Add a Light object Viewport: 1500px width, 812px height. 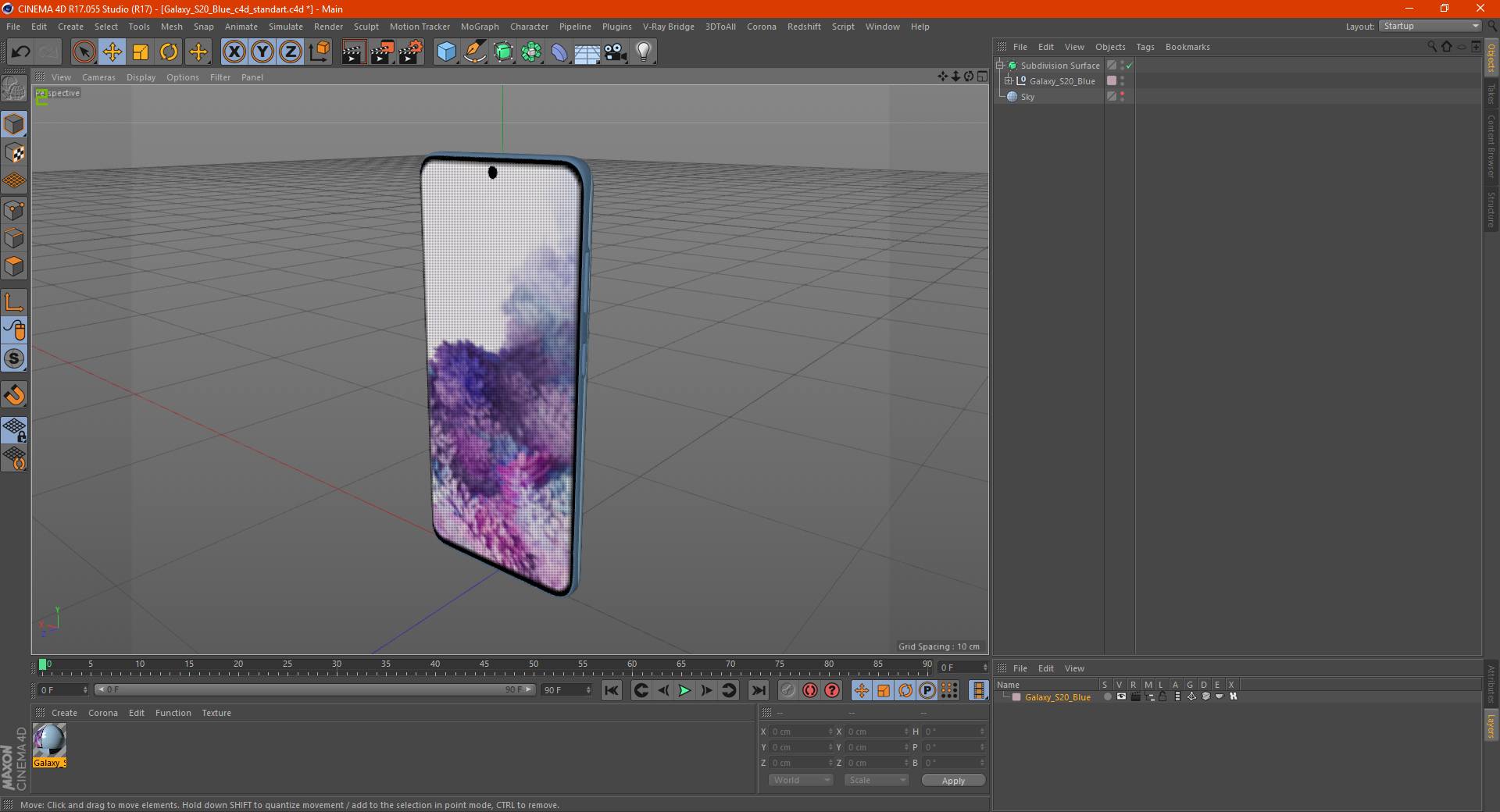[x=644, y=52]
